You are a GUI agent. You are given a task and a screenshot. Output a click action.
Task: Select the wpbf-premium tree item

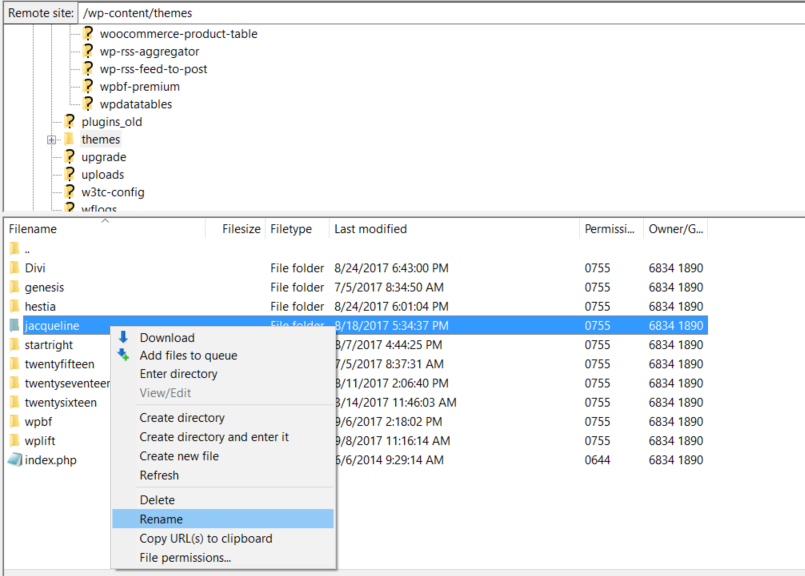click(x=140, y=86)
